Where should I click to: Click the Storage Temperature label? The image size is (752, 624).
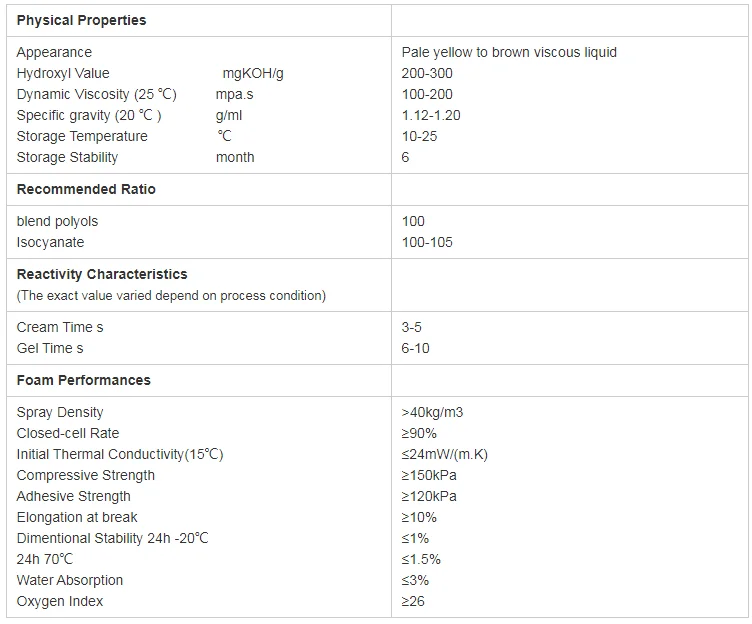(x=82, y=136)
